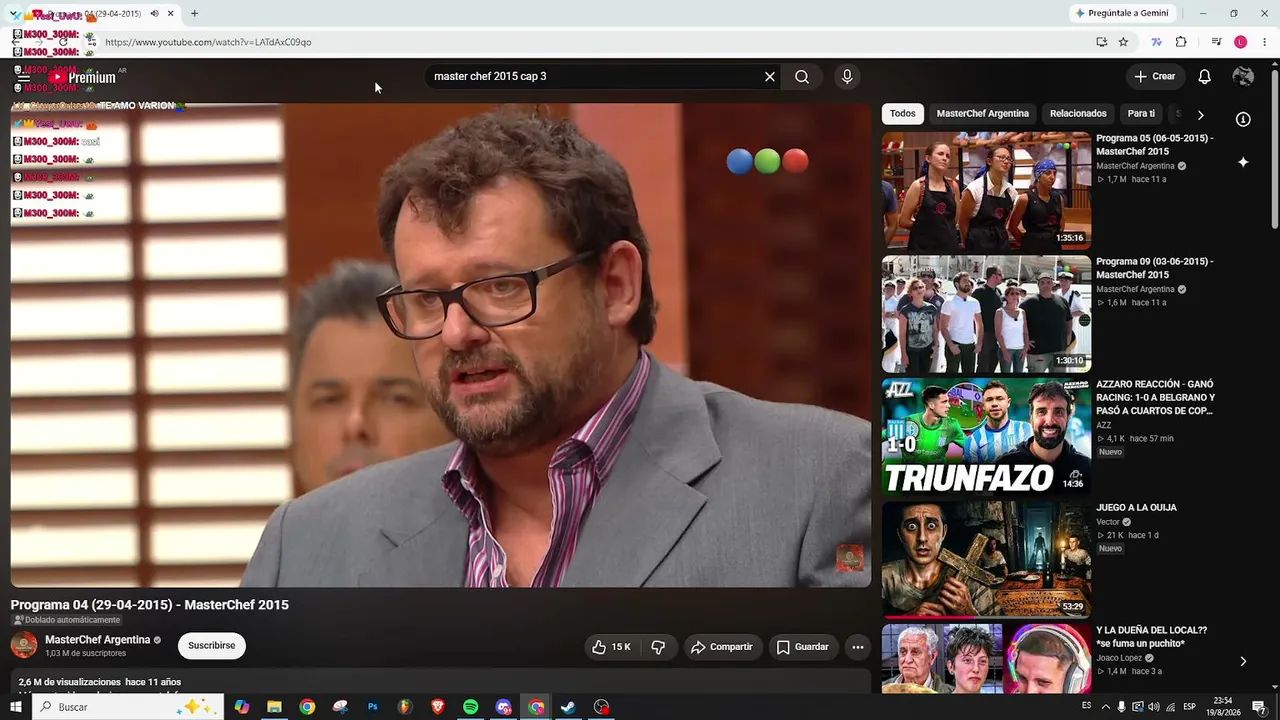
Task: Show hidden system tray icons
Action: click(x=1105, y=707)
